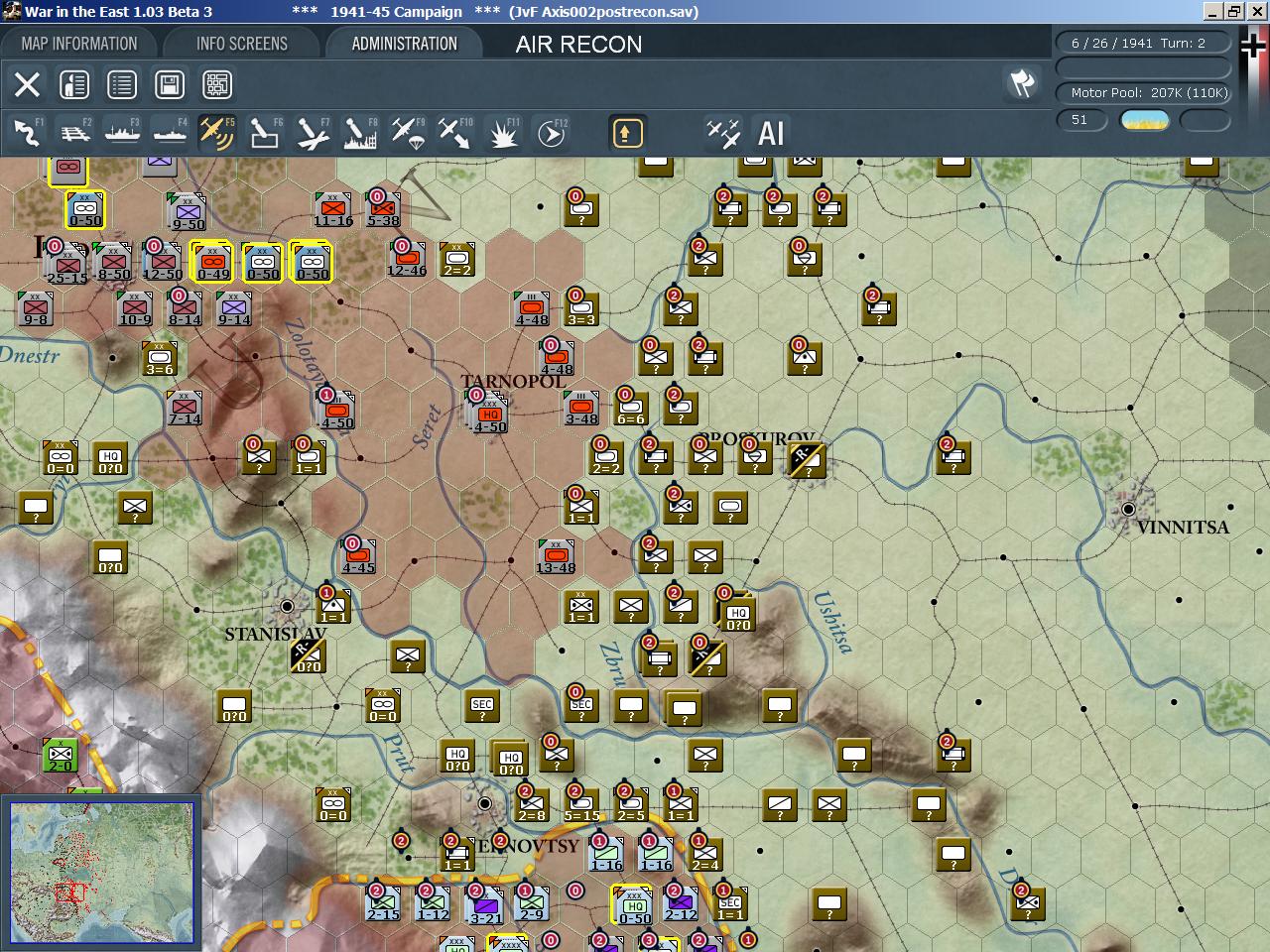Select the unit counter labeled 9-14
The image size is (1270, 952).
(234, 308)
